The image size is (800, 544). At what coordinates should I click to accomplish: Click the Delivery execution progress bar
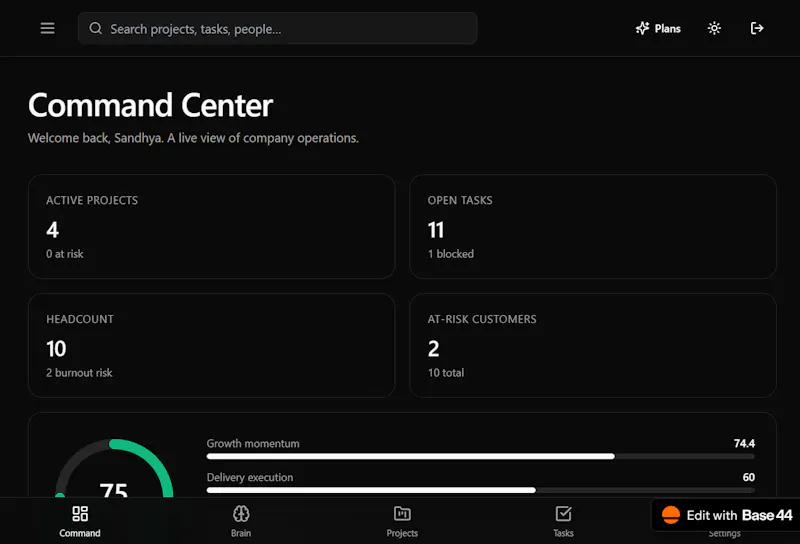click(481, 490)
